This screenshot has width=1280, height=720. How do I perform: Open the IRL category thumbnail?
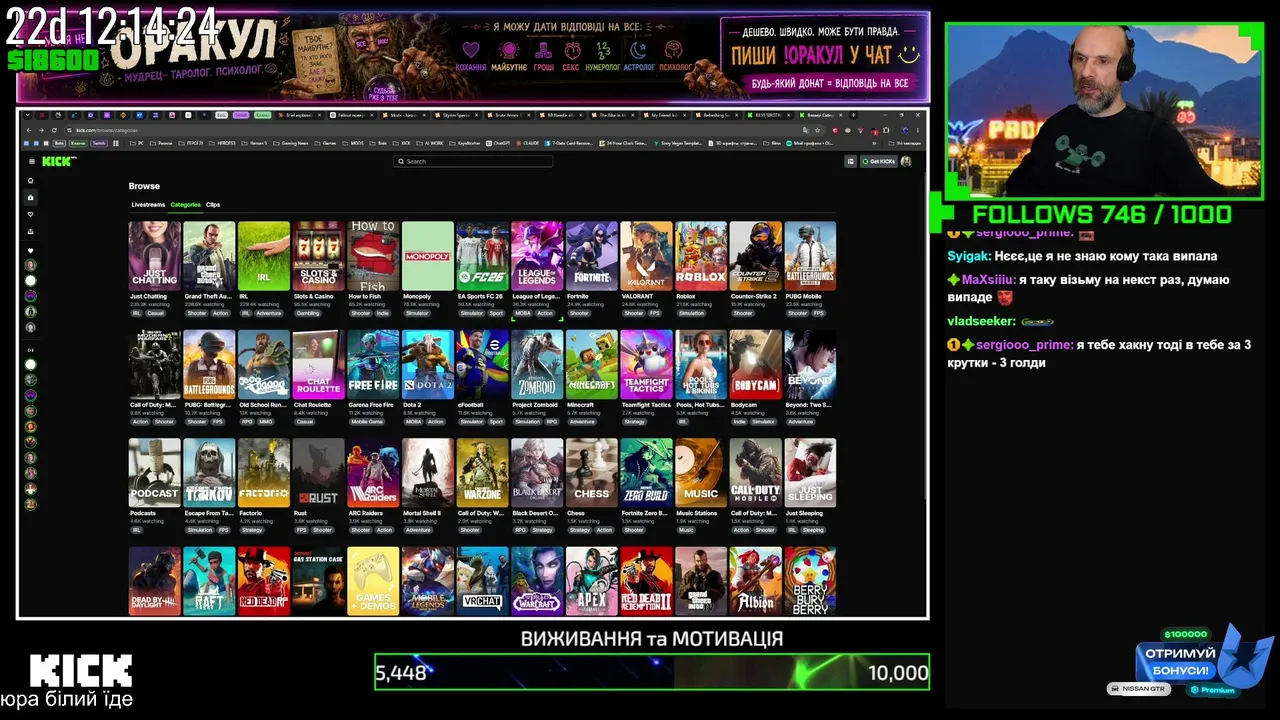coord(264,256)
